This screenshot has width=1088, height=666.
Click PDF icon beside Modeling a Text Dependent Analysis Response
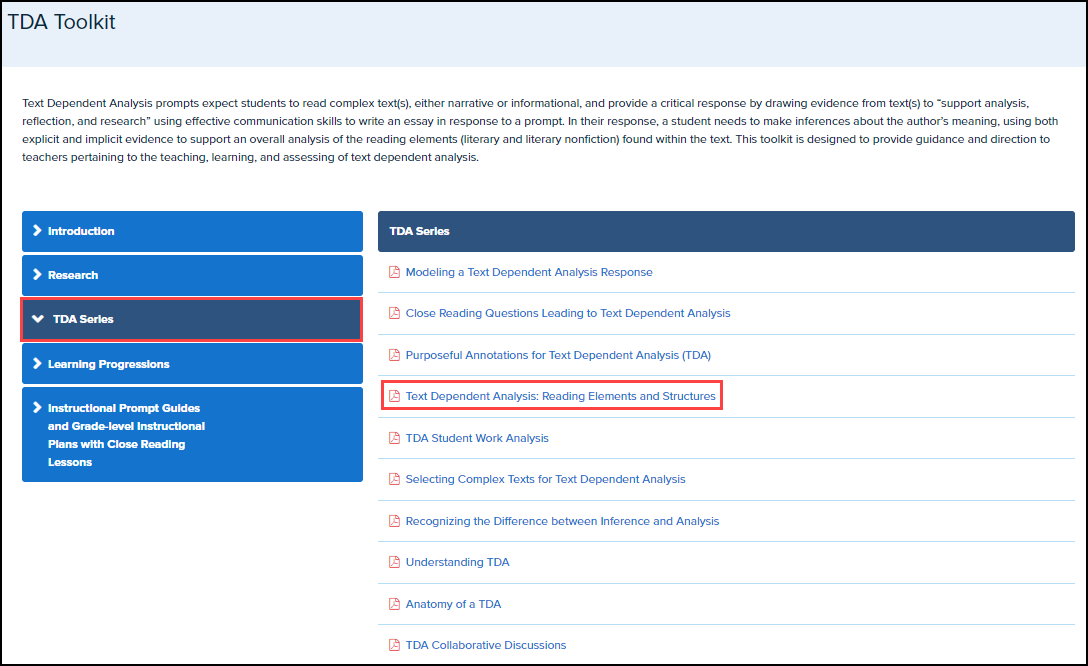[x=394, y=272]
